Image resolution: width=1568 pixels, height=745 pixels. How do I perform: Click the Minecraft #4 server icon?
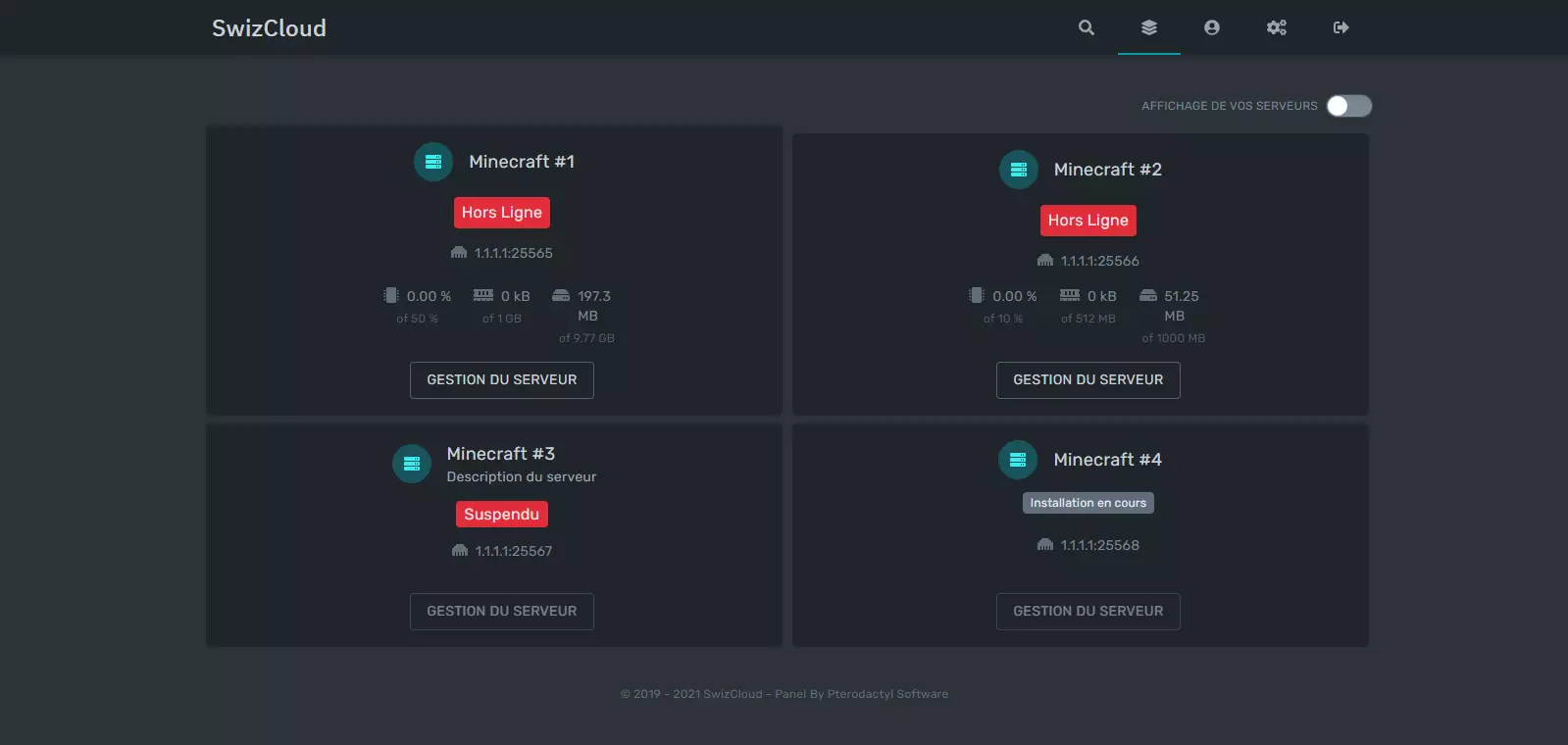point(1017,460)
